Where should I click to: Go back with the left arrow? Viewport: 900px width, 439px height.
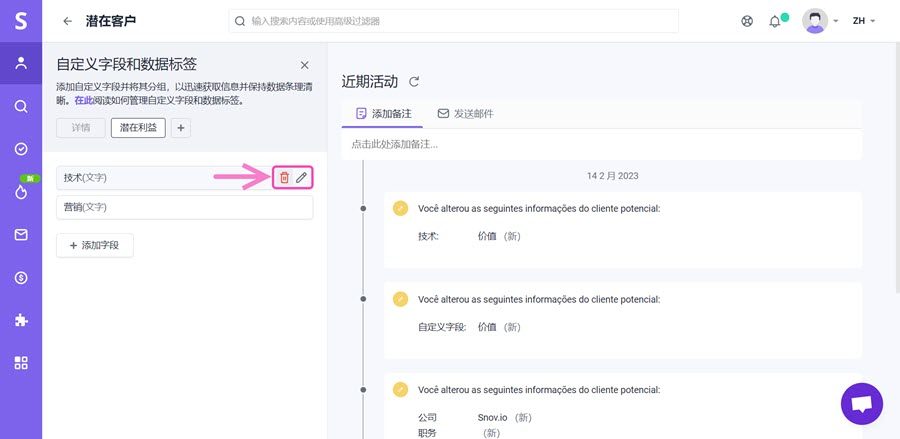point(68,21)
